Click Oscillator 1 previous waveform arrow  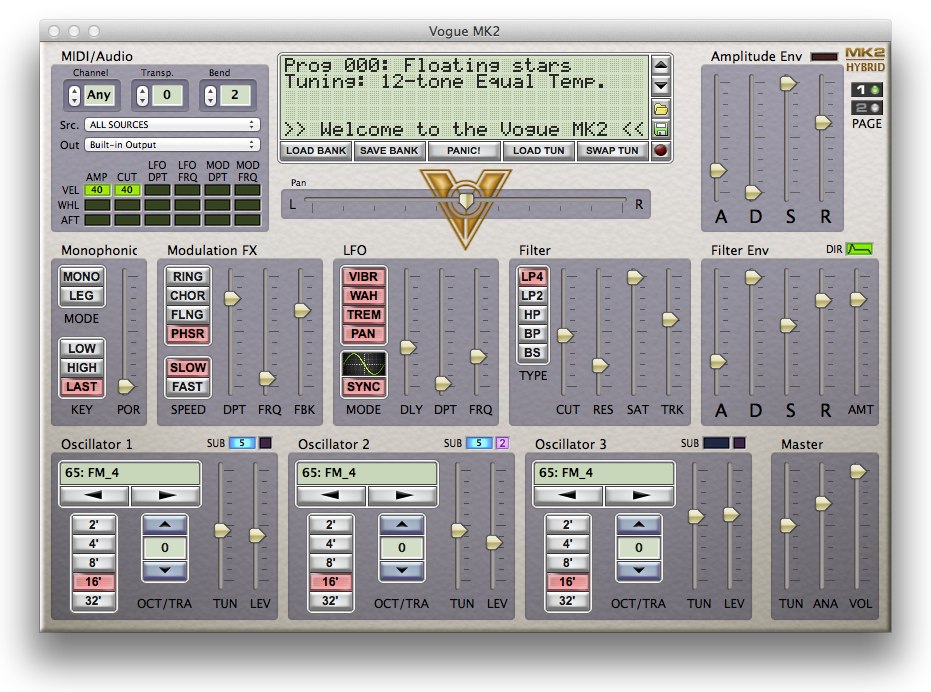pyautogui.click(x=94, y=495)
